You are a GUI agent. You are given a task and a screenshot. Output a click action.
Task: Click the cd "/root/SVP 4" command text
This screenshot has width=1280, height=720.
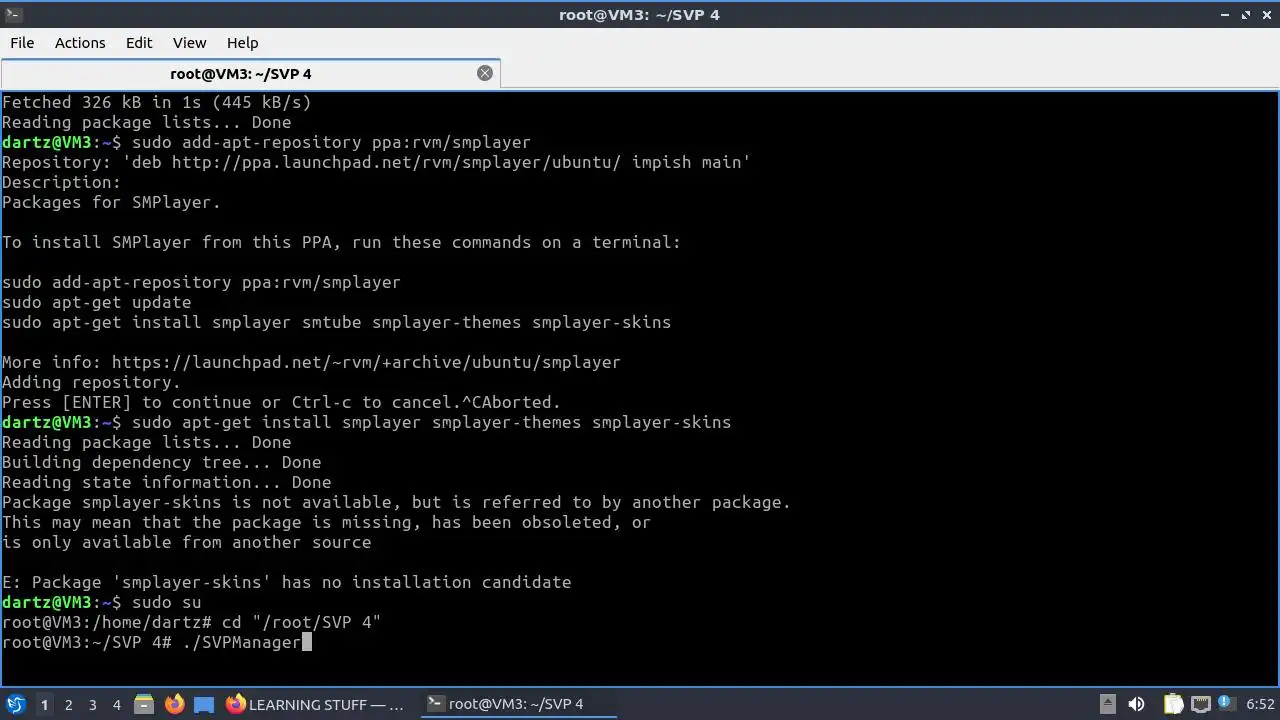click(x=301, y=623)
